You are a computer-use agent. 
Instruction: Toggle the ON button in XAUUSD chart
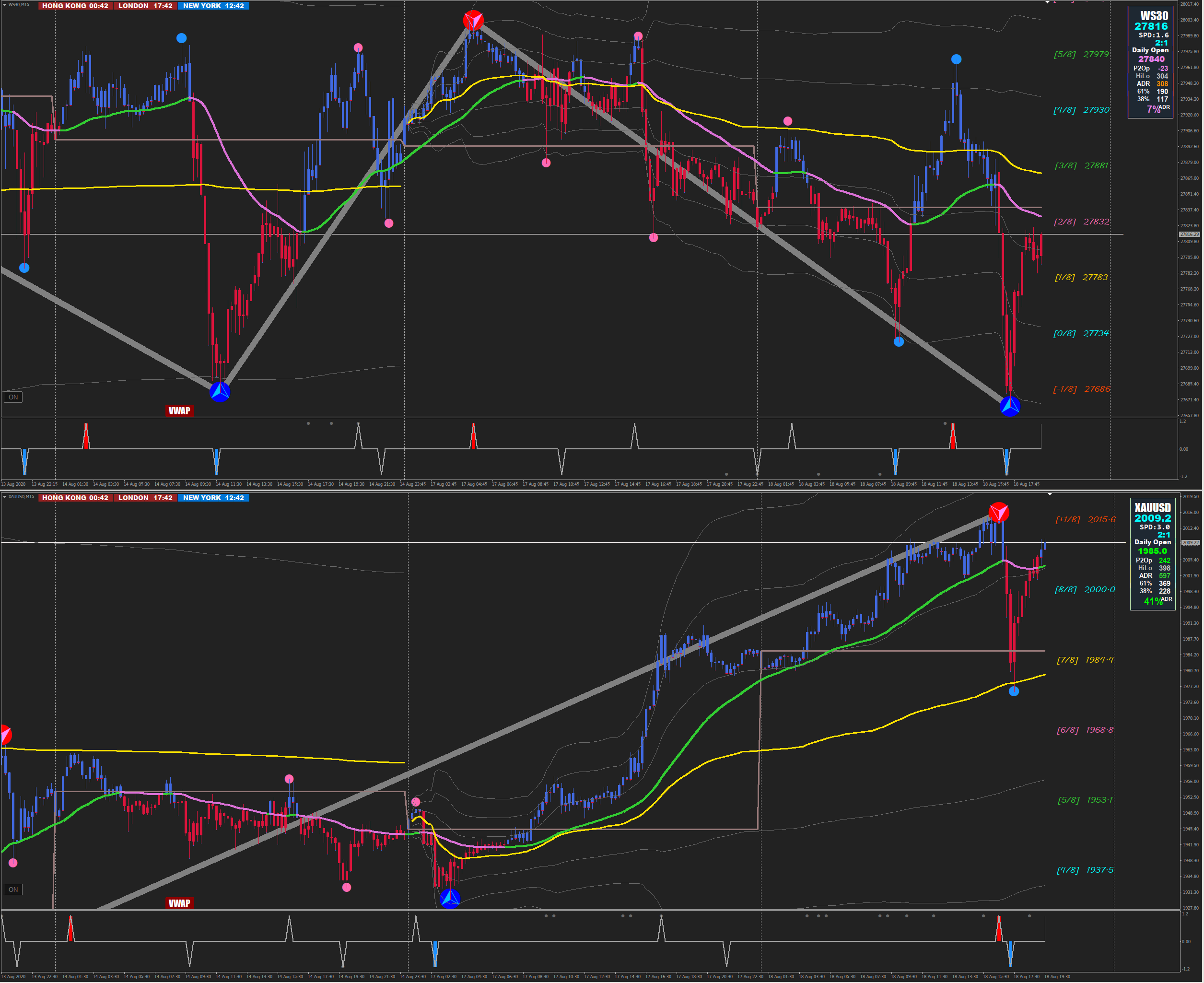pos(13,889)
